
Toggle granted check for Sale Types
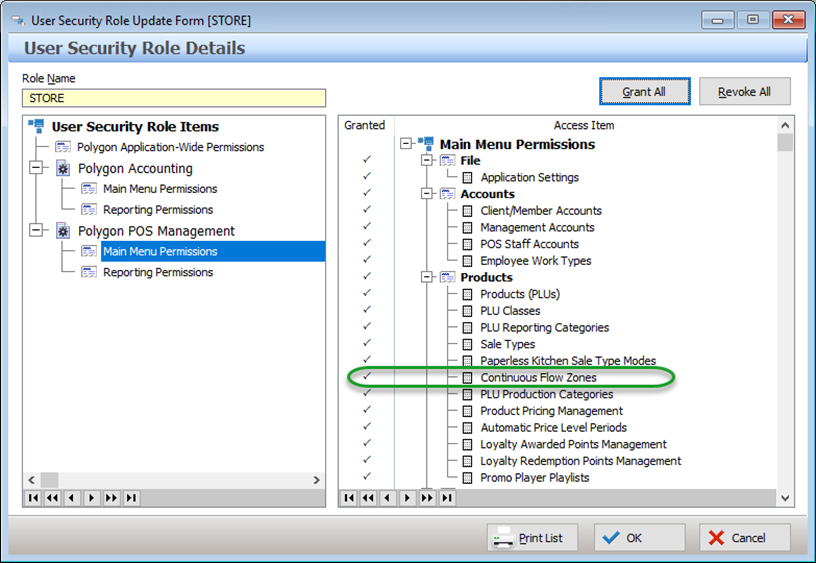click(367, 342)
